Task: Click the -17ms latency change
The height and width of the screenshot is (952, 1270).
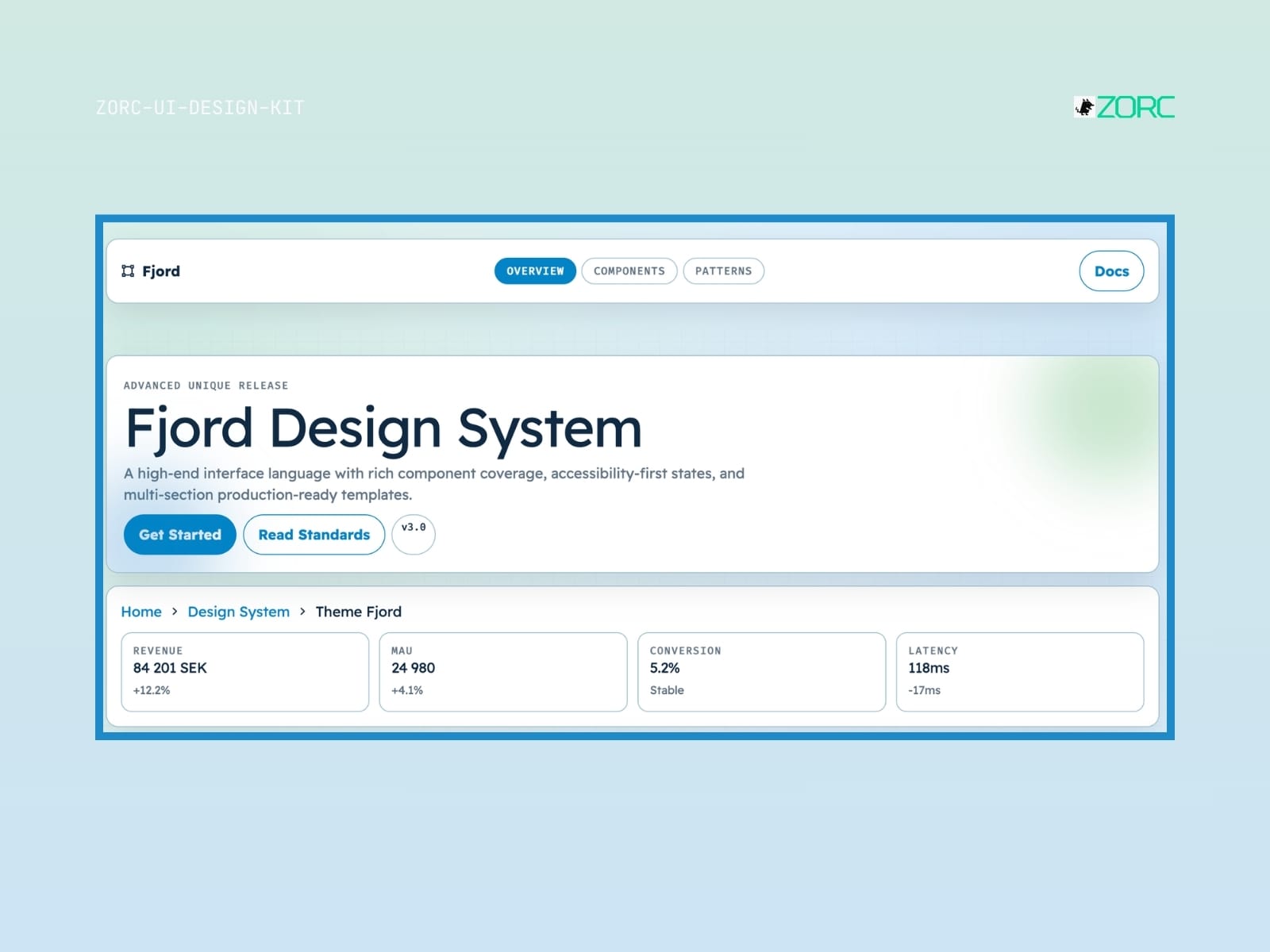Action: tap(925, 690)
